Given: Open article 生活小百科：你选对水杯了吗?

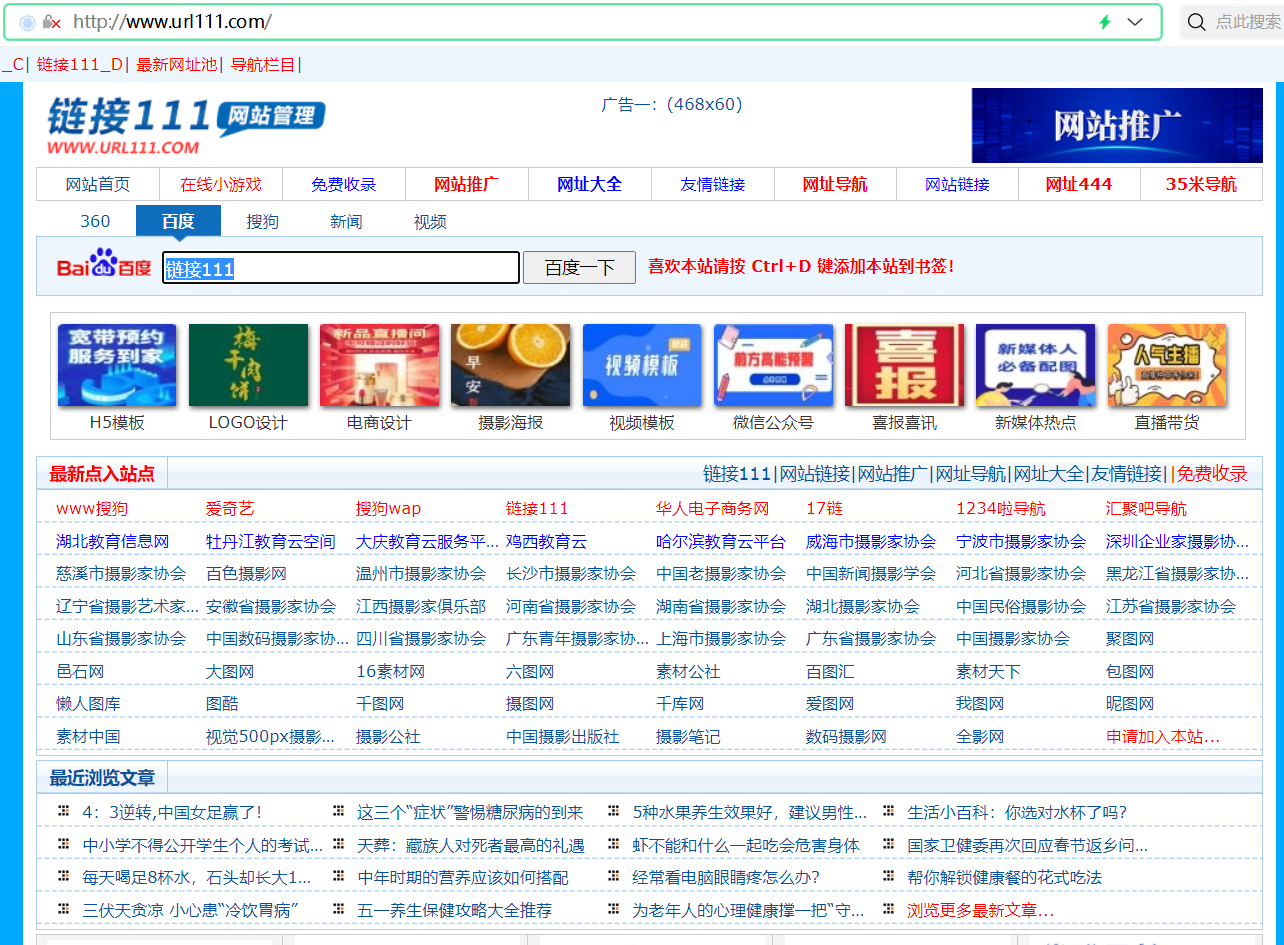Looking at the screenshot, I should pyautogui.click(x=1017, y=813).
